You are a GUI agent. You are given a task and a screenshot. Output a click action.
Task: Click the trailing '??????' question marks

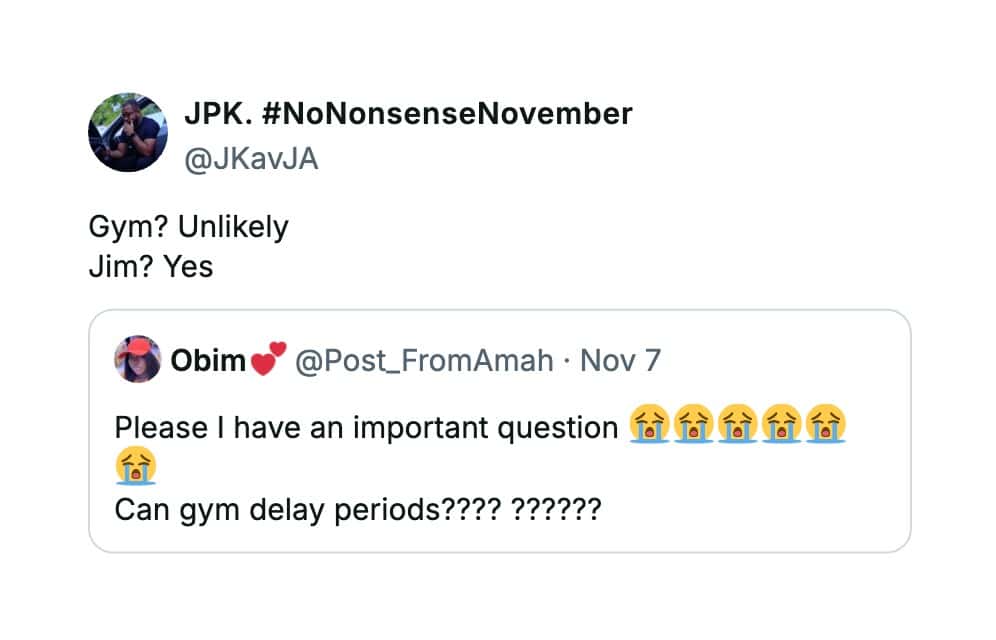(555, 509)
